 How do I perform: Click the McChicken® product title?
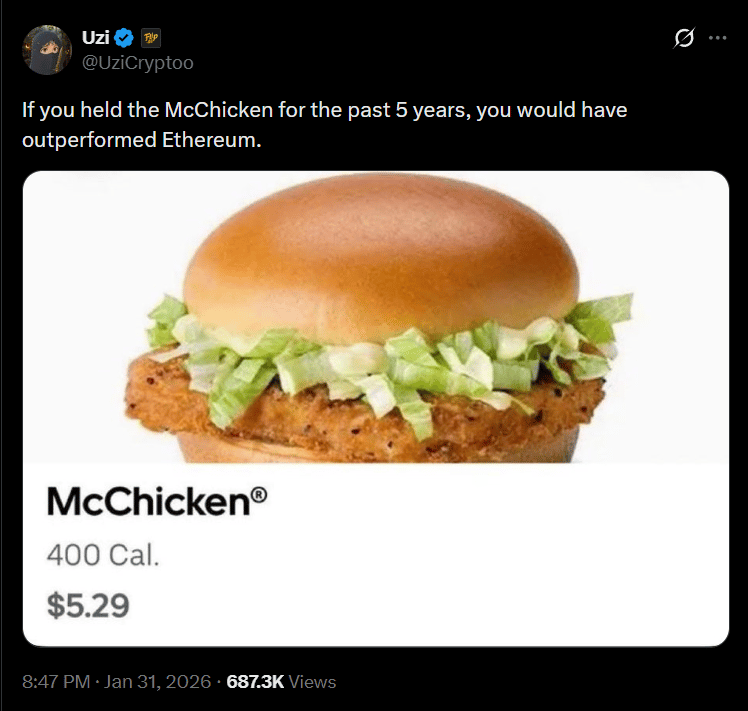click(x=157, y=502)
